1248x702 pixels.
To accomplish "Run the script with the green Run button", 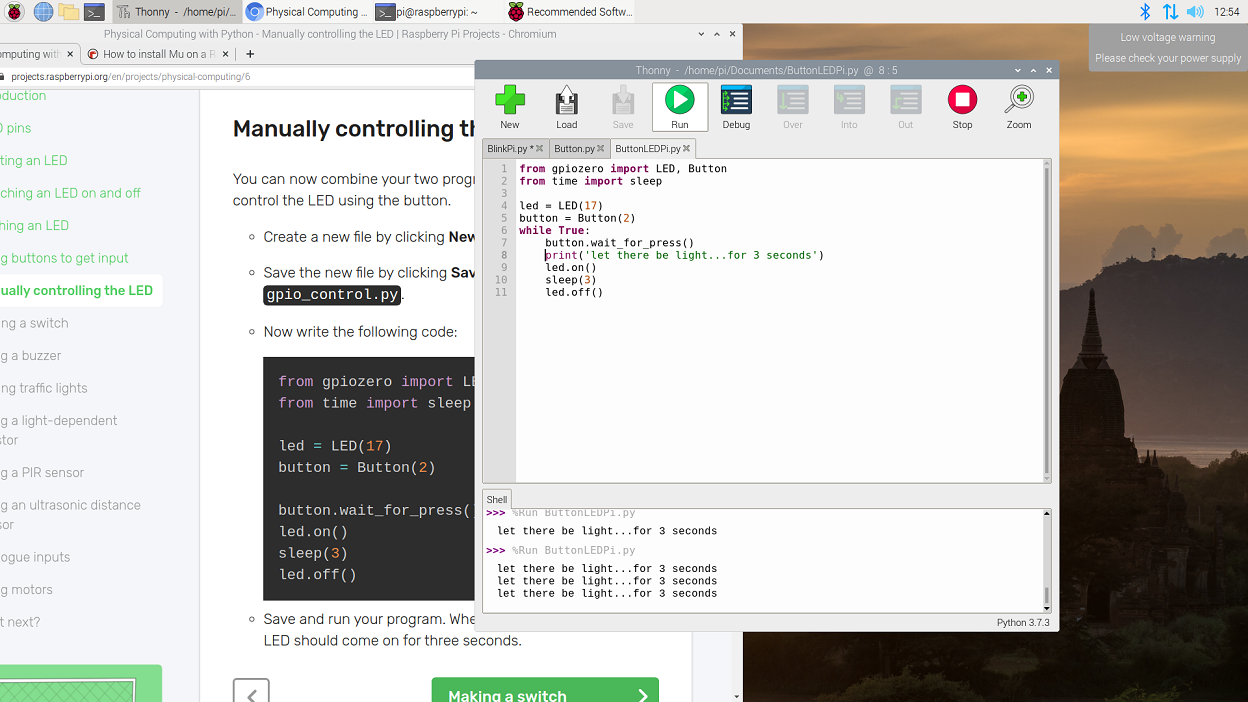I will click(x=680, y=106).
